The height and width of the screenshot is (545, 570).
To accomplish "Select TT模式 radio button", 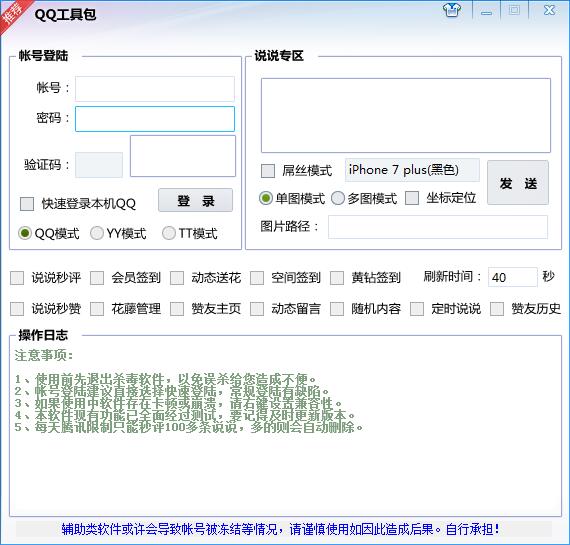I will [169, 233].
